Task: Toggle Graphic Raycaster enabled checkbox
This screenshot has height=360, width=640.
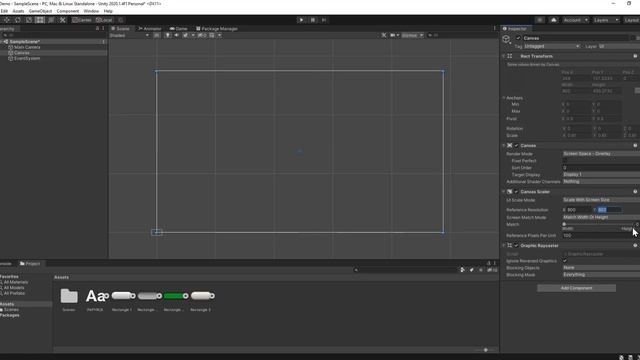Action: click(x=517, y=246)
